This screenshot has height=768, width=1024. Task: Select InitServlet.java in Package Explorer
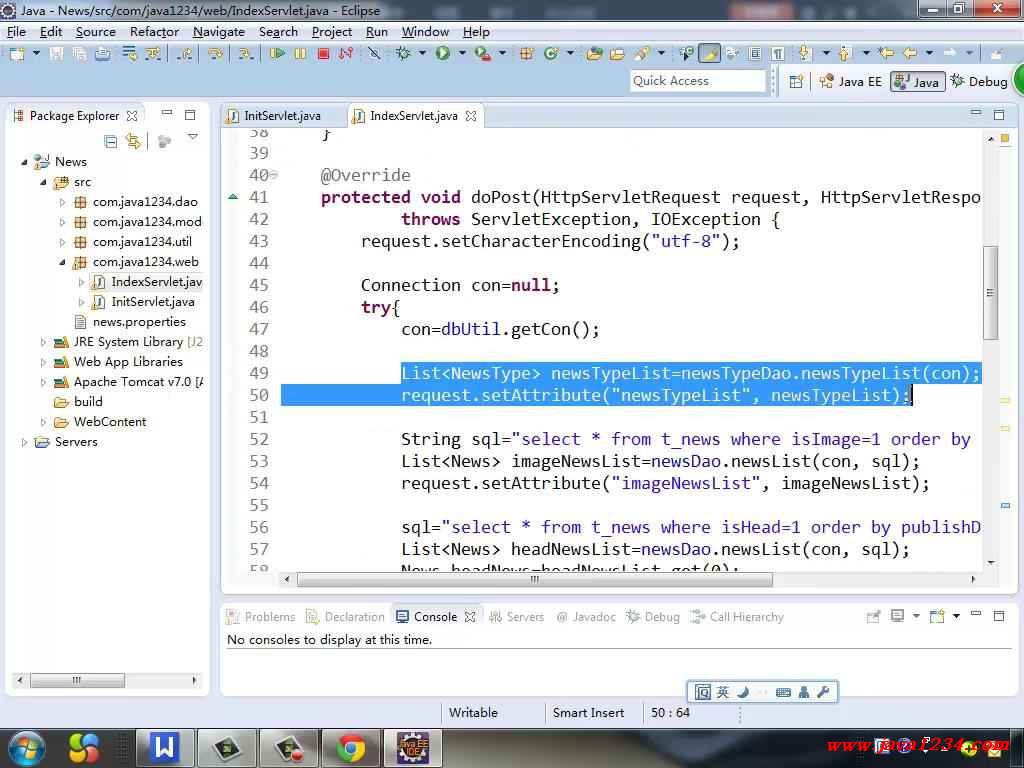tap(152, 302)
